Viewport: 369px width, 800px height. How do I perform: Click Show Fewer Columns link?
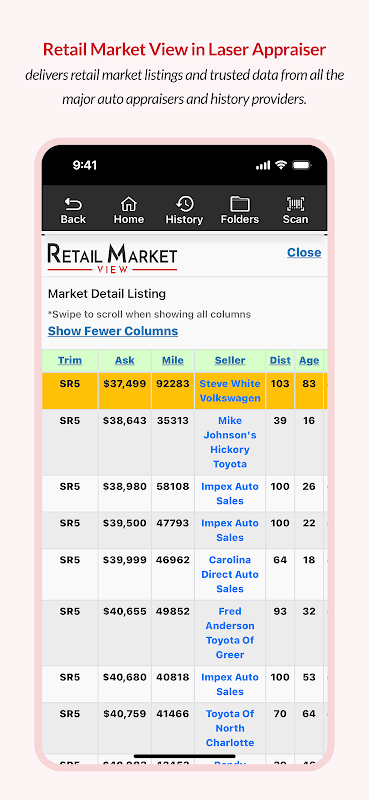113,331
